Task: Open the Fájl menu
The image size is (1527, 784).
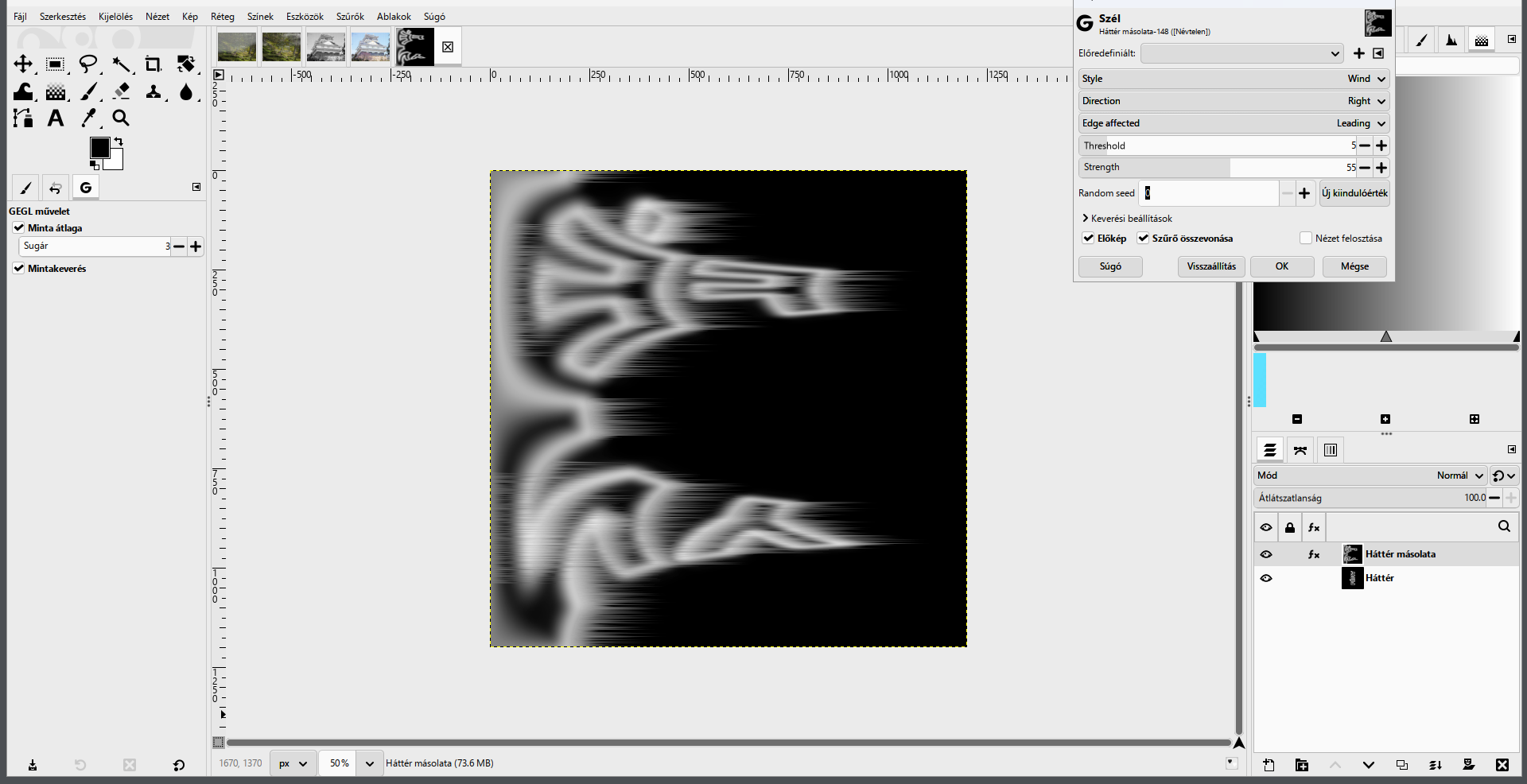Action: 20,17
